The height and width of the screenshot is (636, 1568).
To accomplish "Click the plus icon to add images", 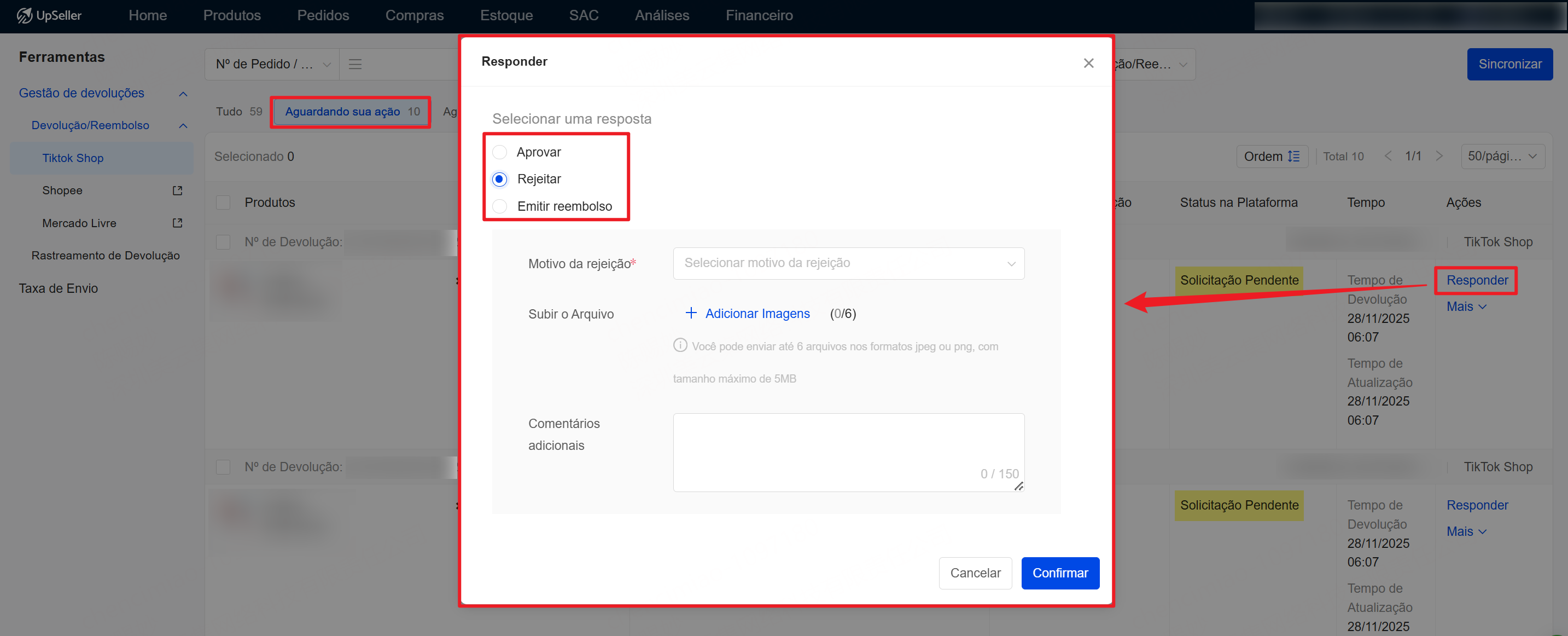I will (x=691, y=313).
